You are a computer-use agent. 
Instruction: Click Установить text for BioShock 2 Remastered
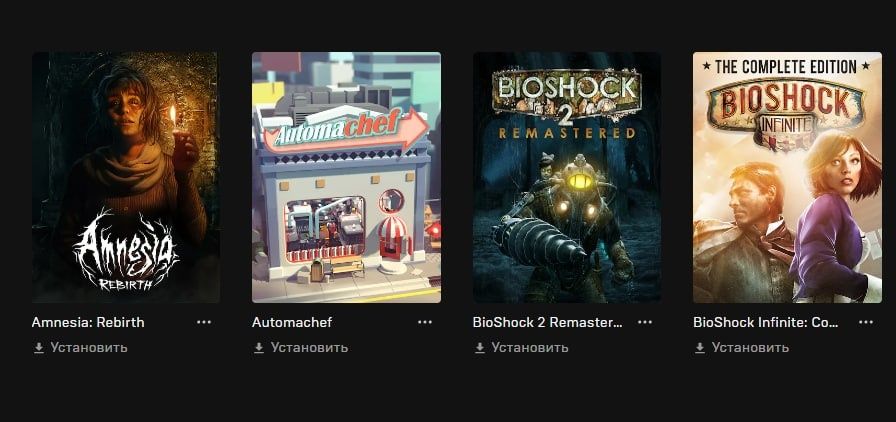(530, 348)
